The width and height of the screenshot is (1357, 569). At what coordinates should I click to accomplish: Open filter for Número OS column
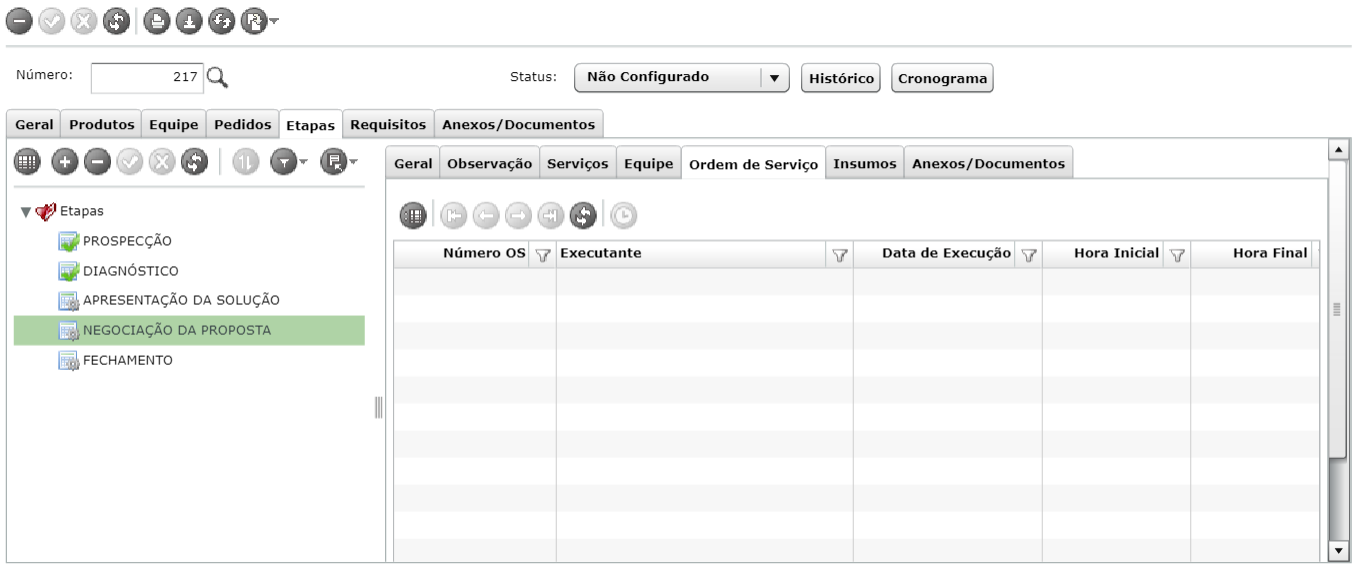pos(543,255)
